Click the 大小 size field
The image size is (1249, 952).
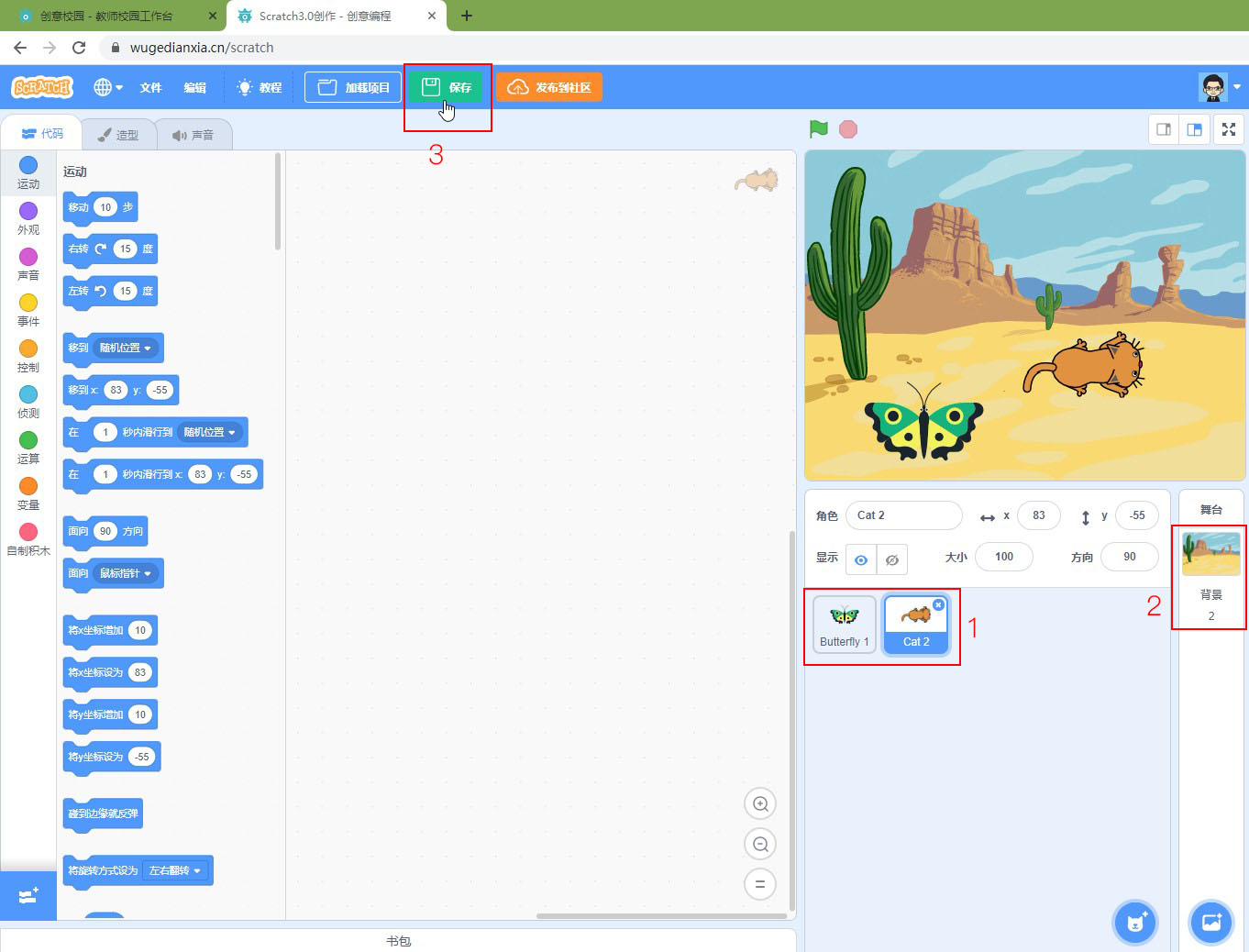1004,557
